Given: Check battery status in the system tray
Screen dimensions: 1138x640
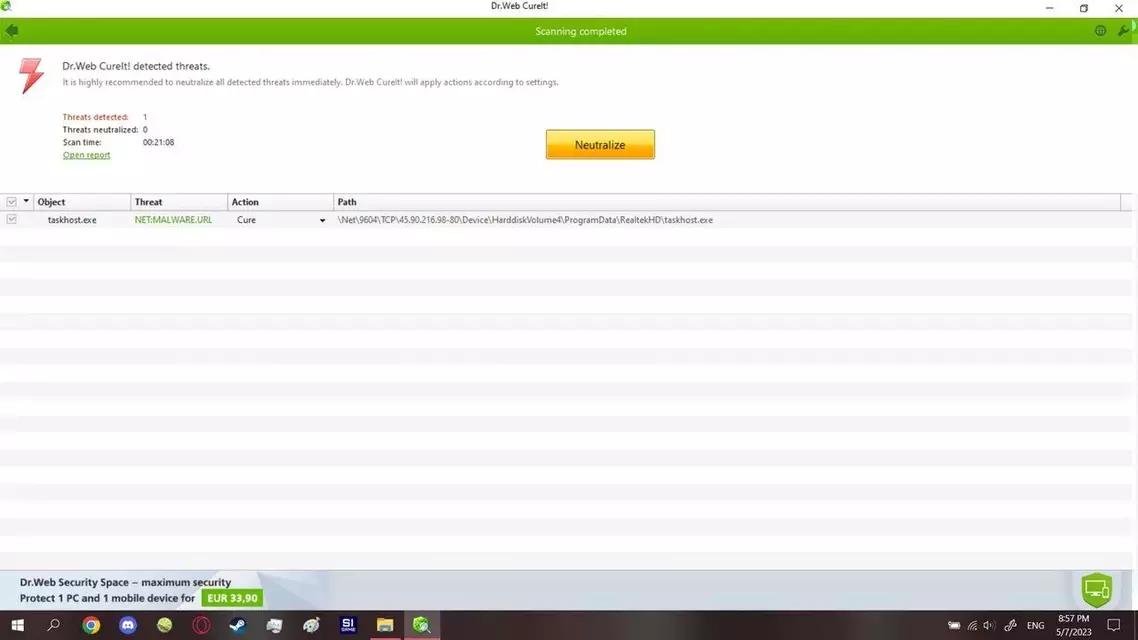Looking at the screenshot, I should click(954, 625).
